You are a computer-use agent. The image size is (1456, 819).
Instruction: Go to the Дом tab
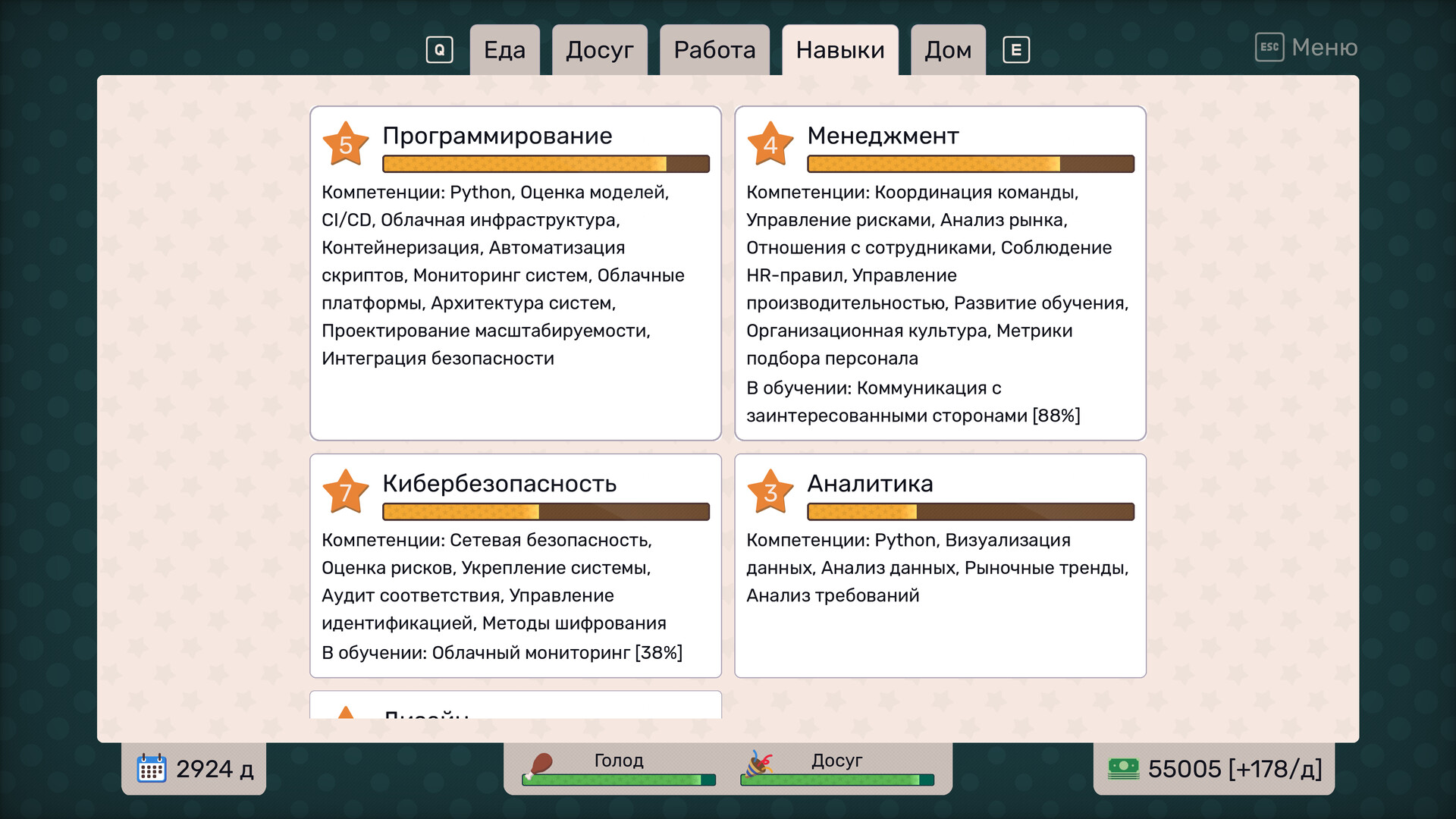[947, 50]
